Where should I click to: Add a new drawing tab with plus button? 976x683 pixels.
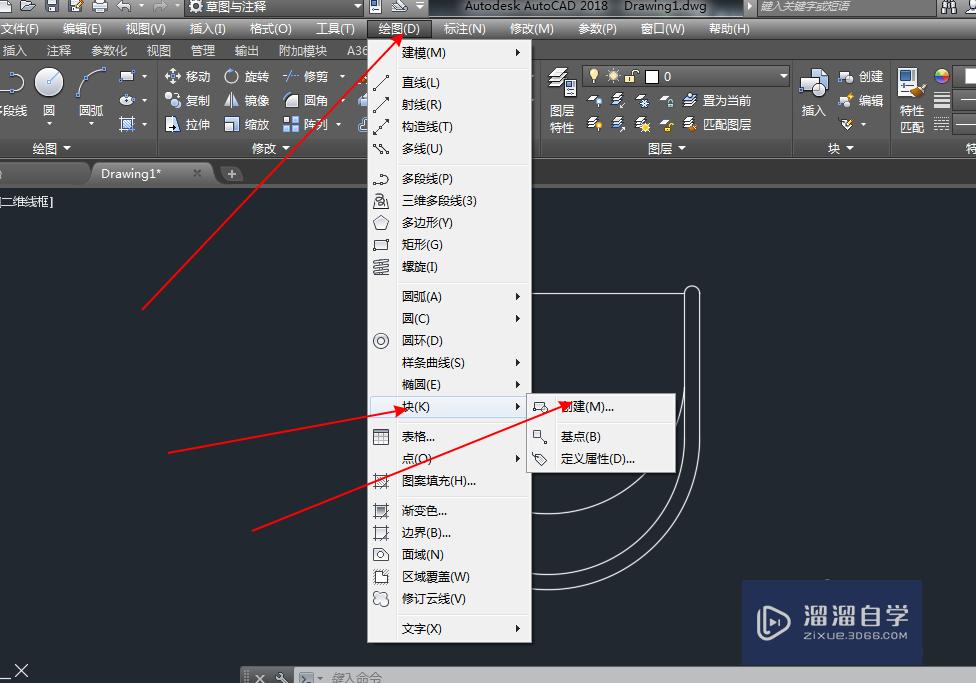click(232, 174)
